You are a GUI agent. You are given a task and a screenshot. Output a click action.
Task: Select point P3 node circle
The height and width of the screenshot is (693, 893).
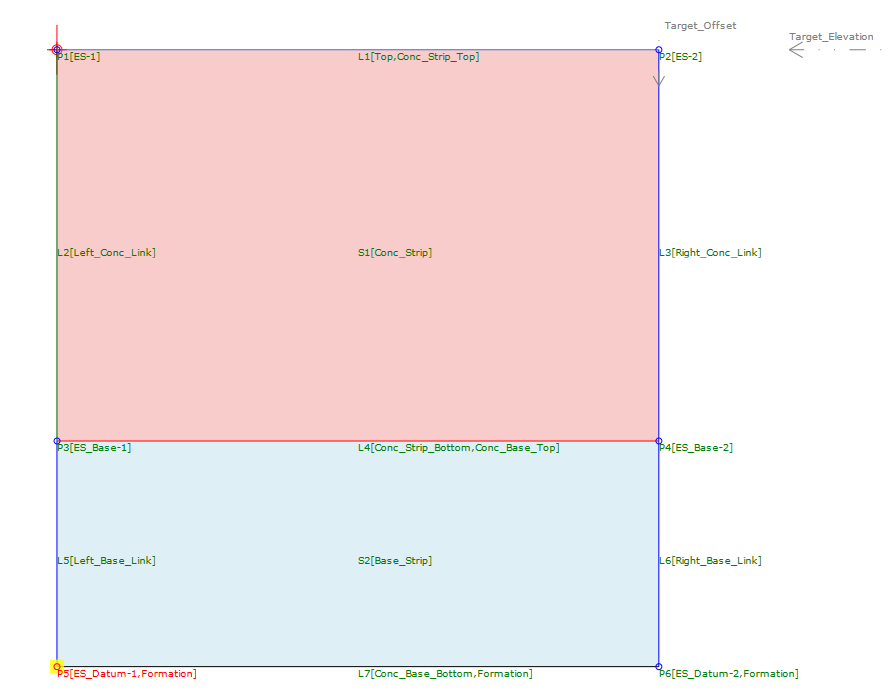tap(56, 441)
